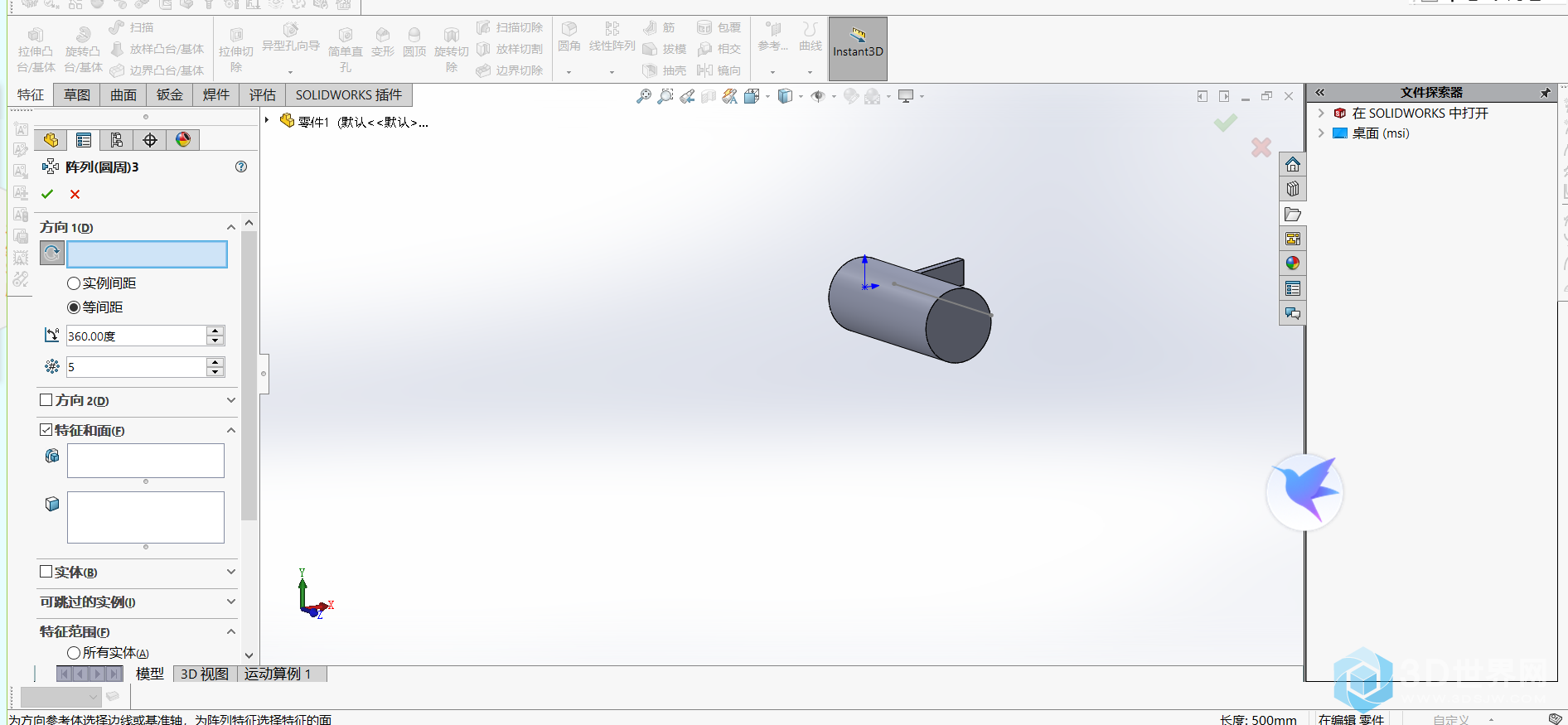The width and height of the screenshot is (1568, 725).
Task: Click the graphics-area red cancel X
Action: pos(1261,147)
